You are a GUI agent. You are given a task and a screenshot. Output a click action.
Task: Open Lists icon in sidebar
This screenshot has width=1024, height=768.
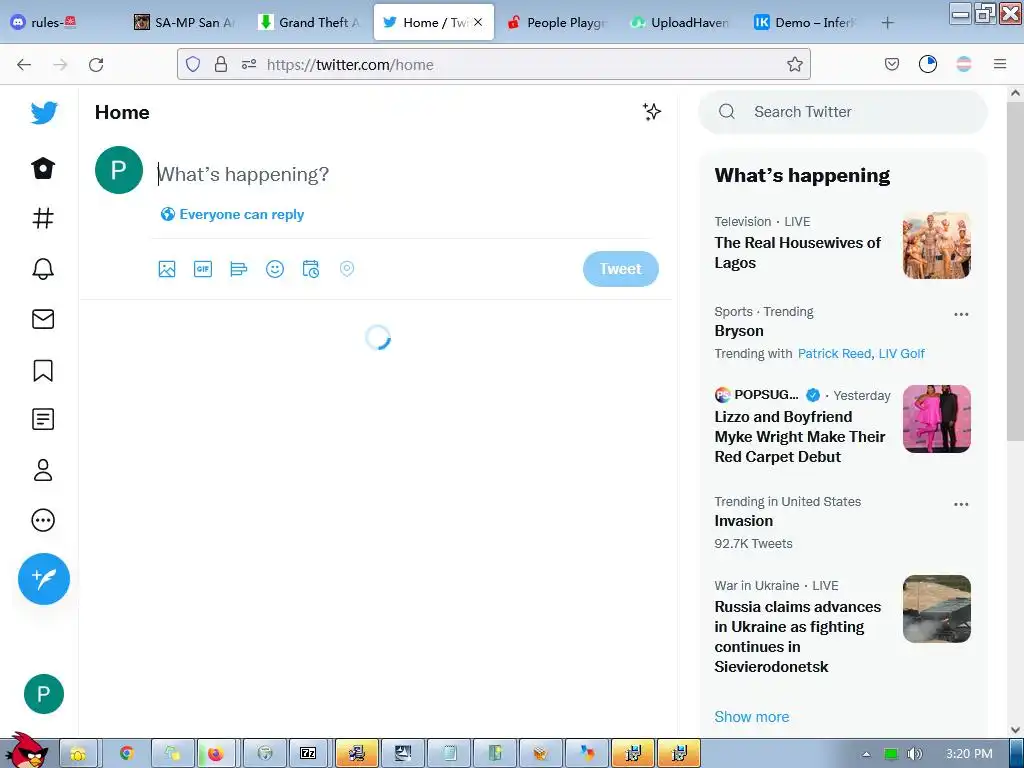pyautogui.click(x=43, y=419)
